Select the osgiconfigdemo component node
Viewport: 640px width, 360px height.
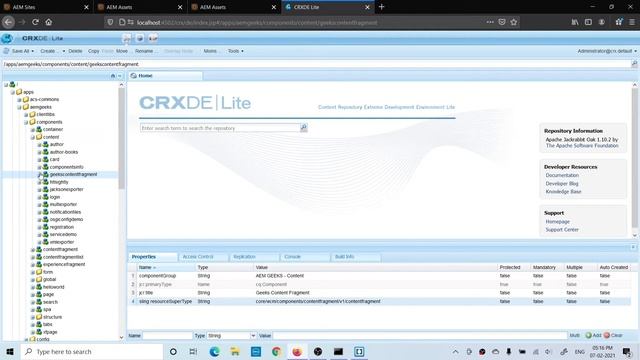tap(66, 220)
